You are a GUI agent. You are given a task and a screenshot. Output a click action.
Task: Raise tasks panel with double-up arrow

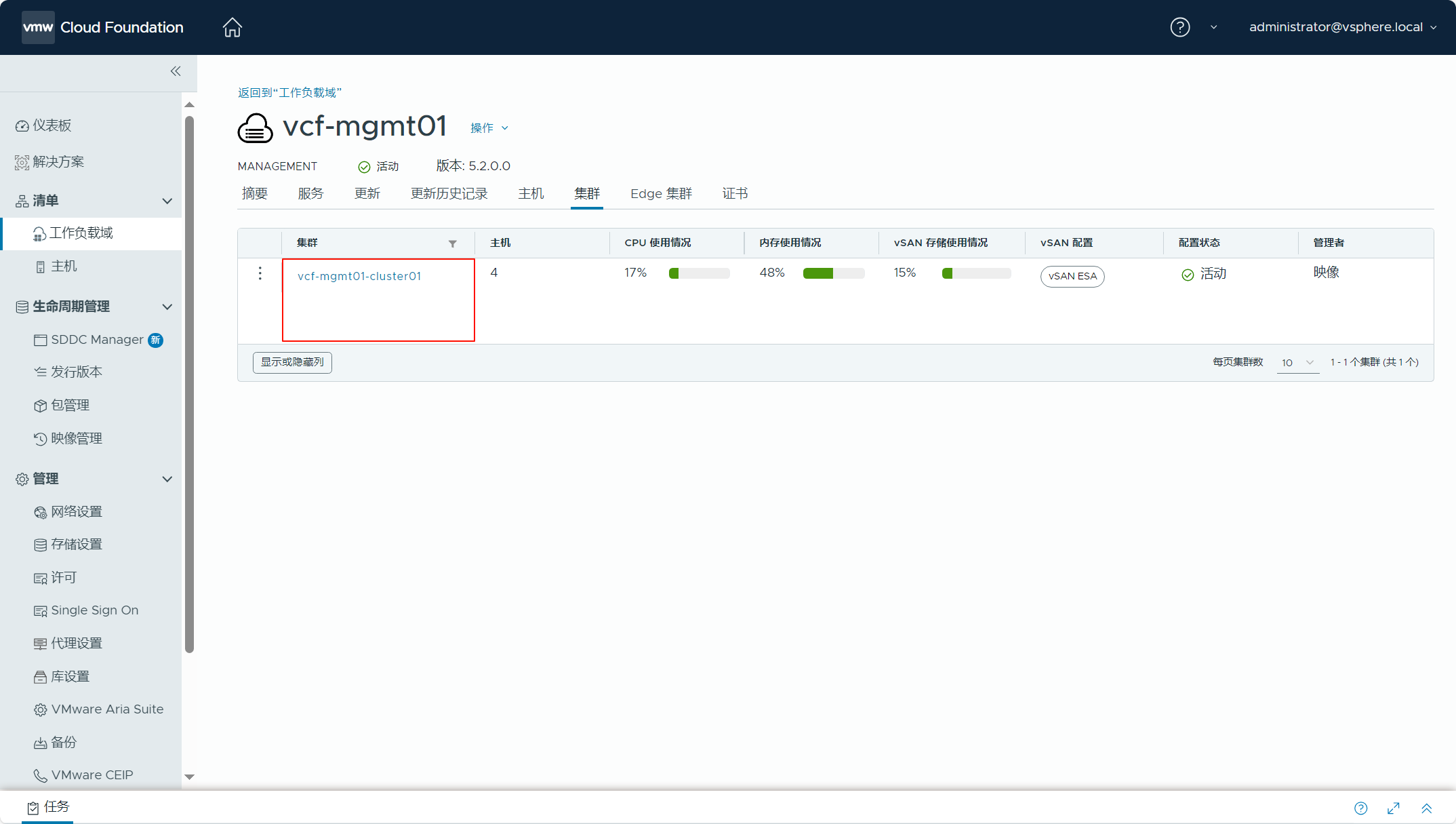pos(1426,808)
